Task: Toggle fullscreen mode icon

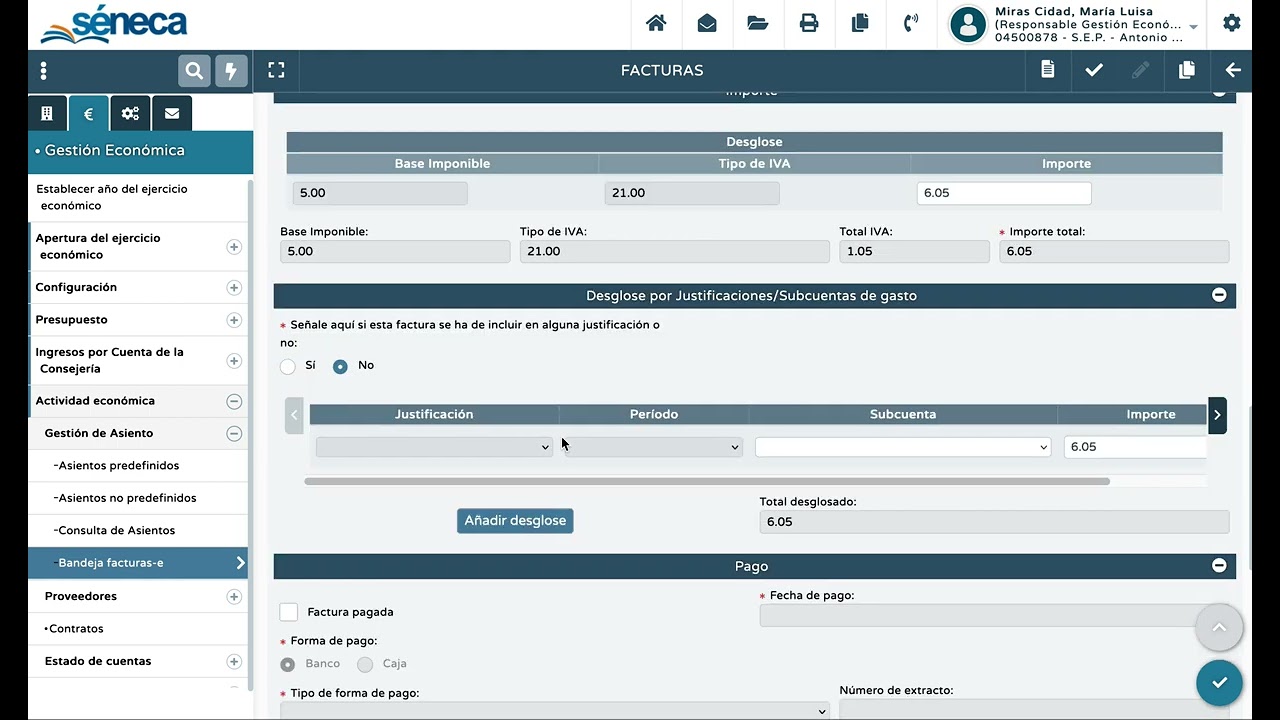Action: [x=276, y=70]
